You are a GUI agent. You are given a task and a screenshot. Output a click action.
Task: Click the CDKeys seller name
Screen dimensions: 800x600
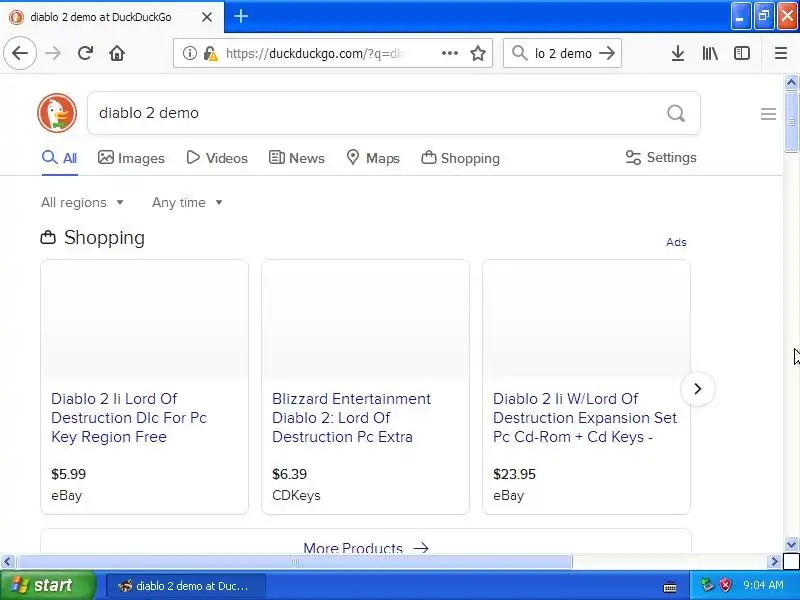click(296, 495)
